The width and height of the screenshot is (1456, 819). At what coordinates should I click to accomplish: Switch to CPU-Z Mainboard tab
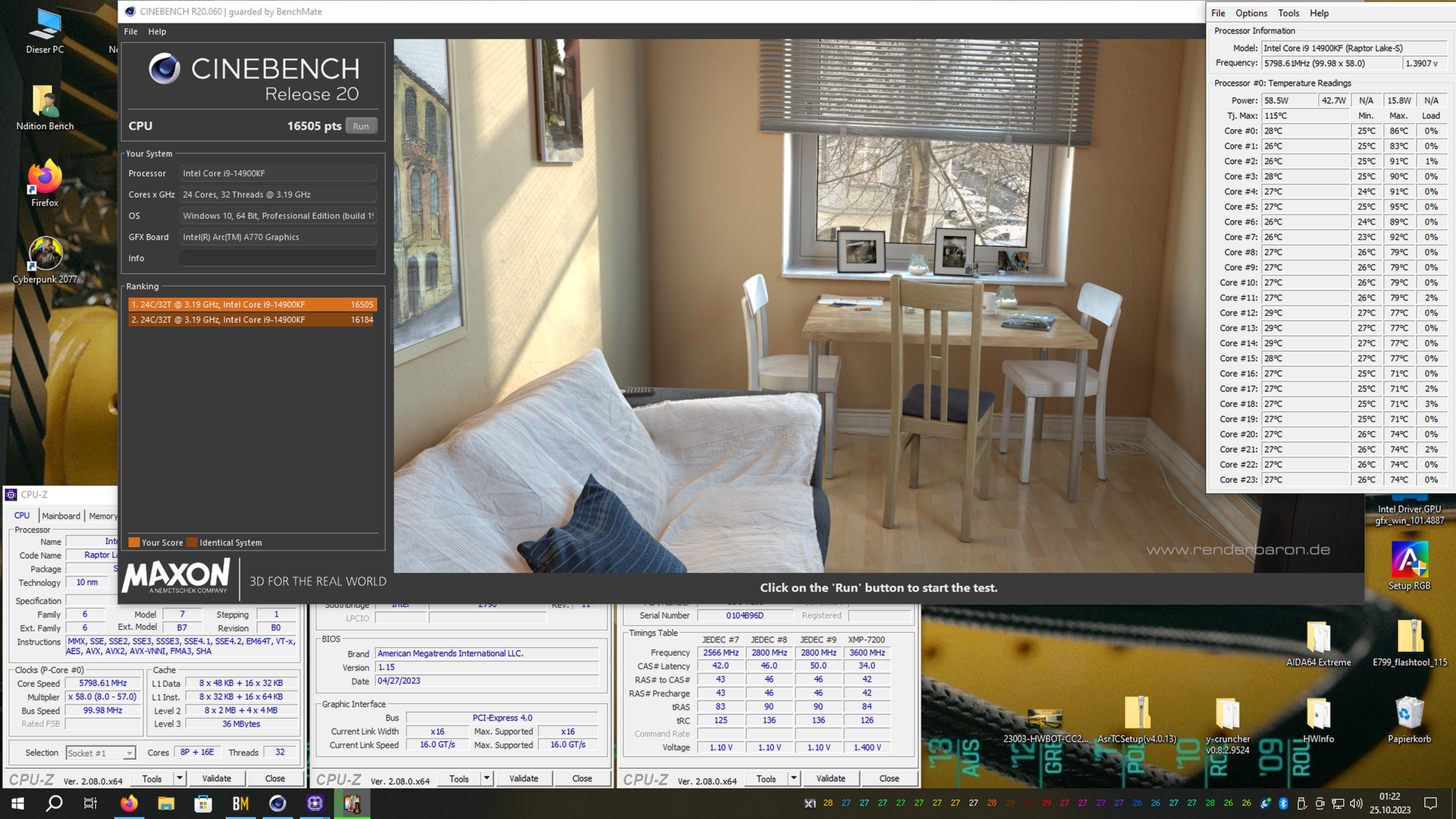pos(61,516)
